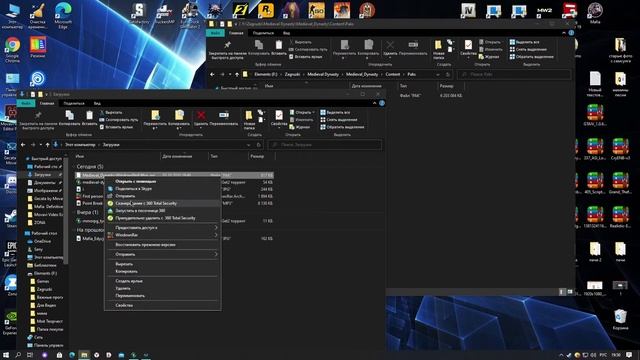This screenshot has width=640, height=360.
Task: Click Copy path in Downloads ribbon
Action: pyautogui.click(x=119, y=120)
